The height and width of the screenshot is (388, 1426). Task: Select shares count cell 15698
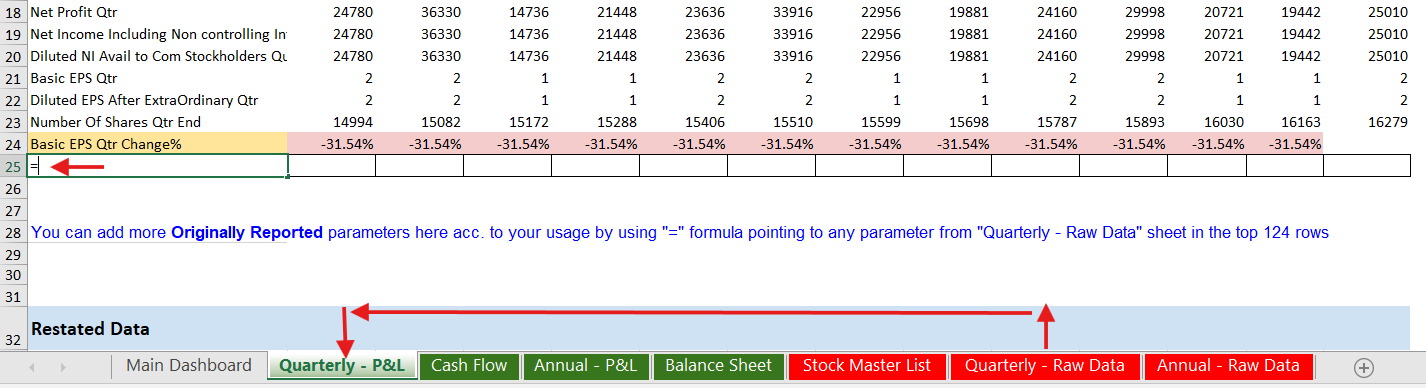click(948, 122)
